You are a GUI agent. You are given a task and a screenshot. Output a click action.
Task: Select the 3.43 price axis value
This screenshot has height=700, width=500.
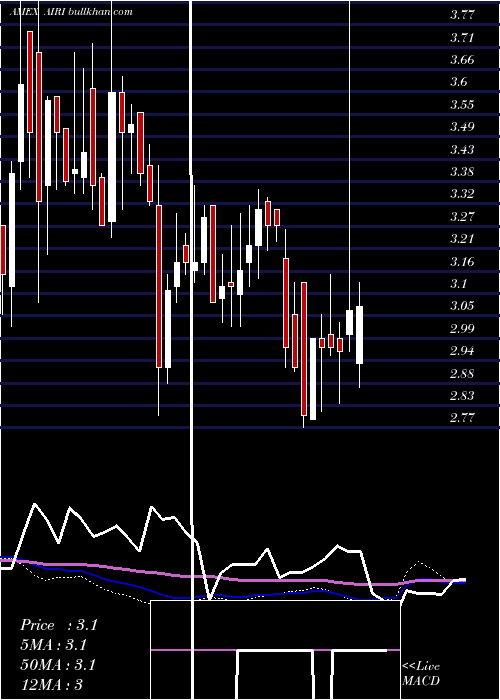462,150
